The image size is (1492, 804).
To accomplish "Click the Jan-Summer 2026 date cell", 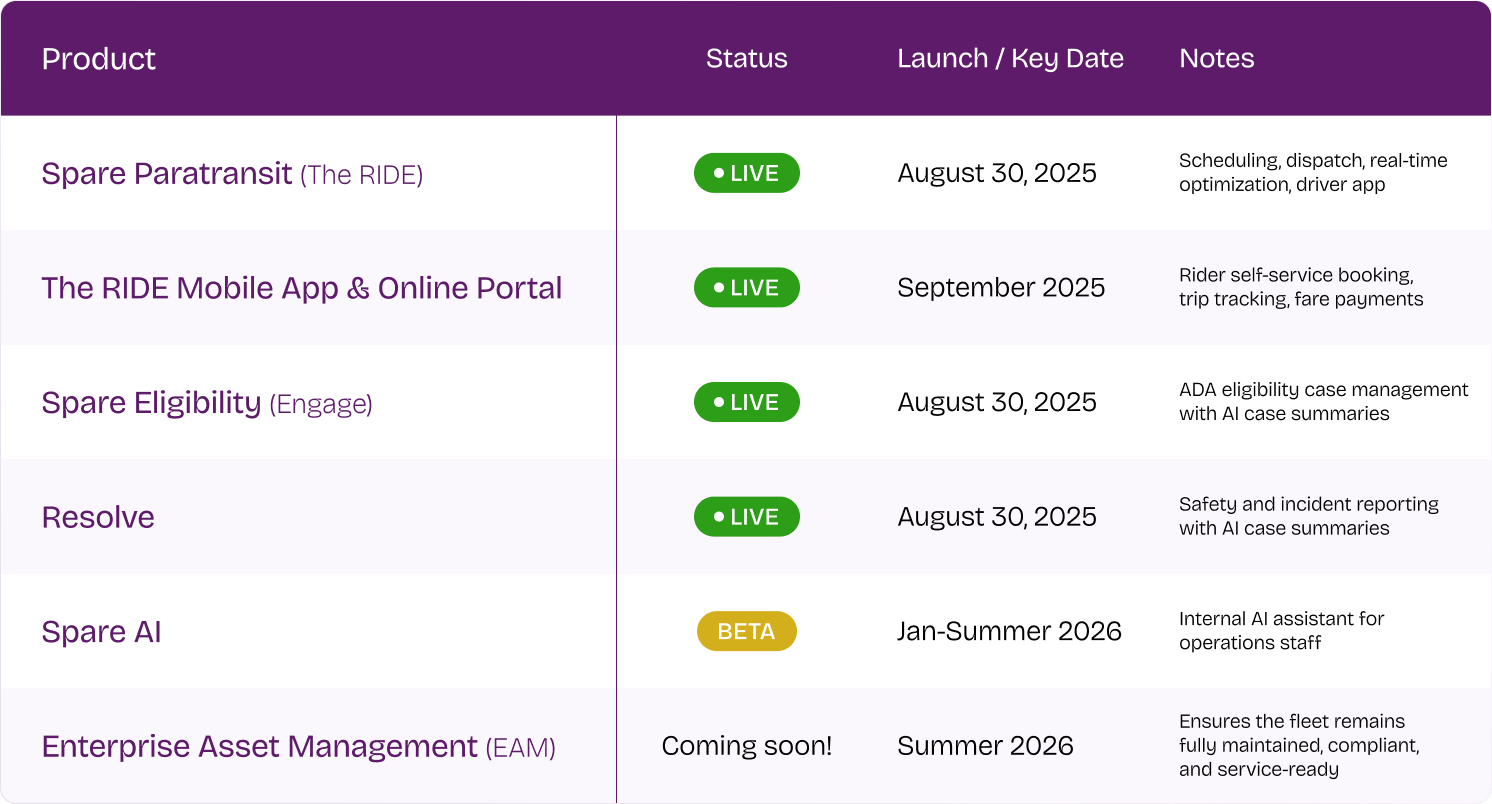I will pyautogui.click(x=1009, y=631).
